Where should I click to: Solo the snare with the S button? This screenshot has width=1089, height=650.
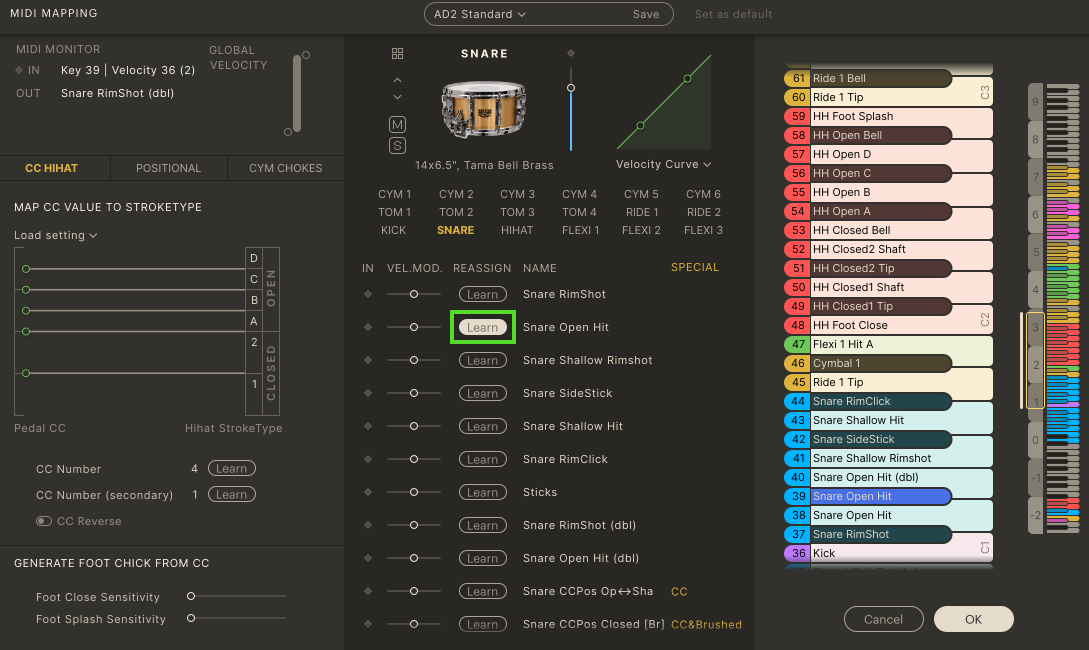coord(397,146)
